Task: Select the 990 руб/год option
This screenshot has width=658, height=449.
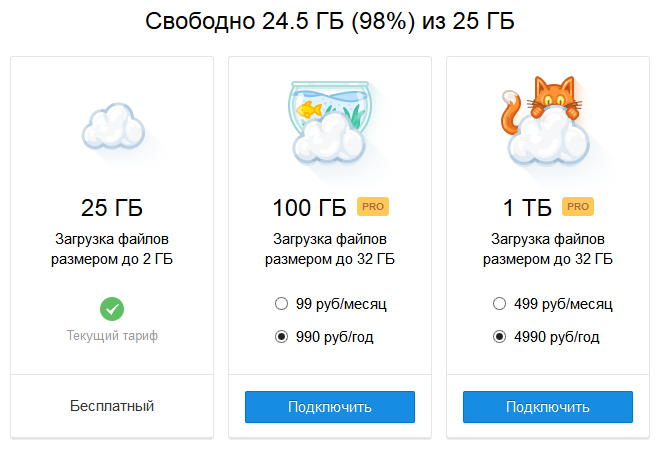Action: [x=282, y=337]
